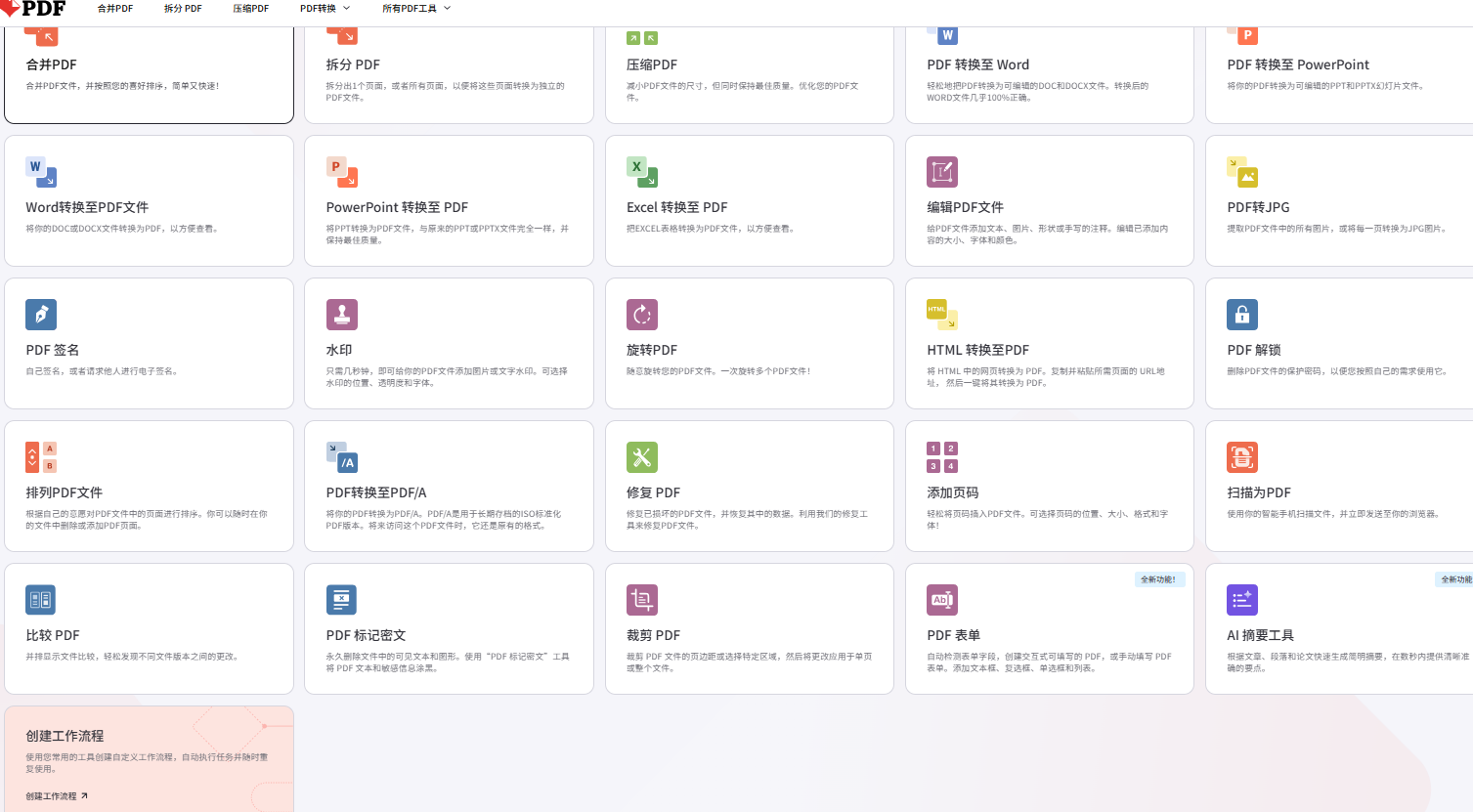
Task: Select the Excel 转换至 PDF icon
Action: (x=642, y=172)
